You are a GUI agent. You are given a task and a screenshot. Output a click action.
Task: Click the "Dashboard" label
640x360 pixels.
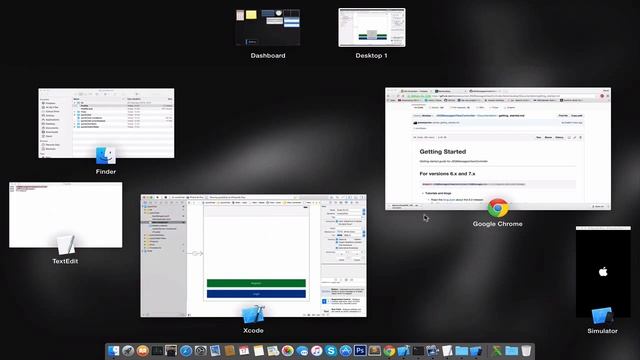coord(268,56)
